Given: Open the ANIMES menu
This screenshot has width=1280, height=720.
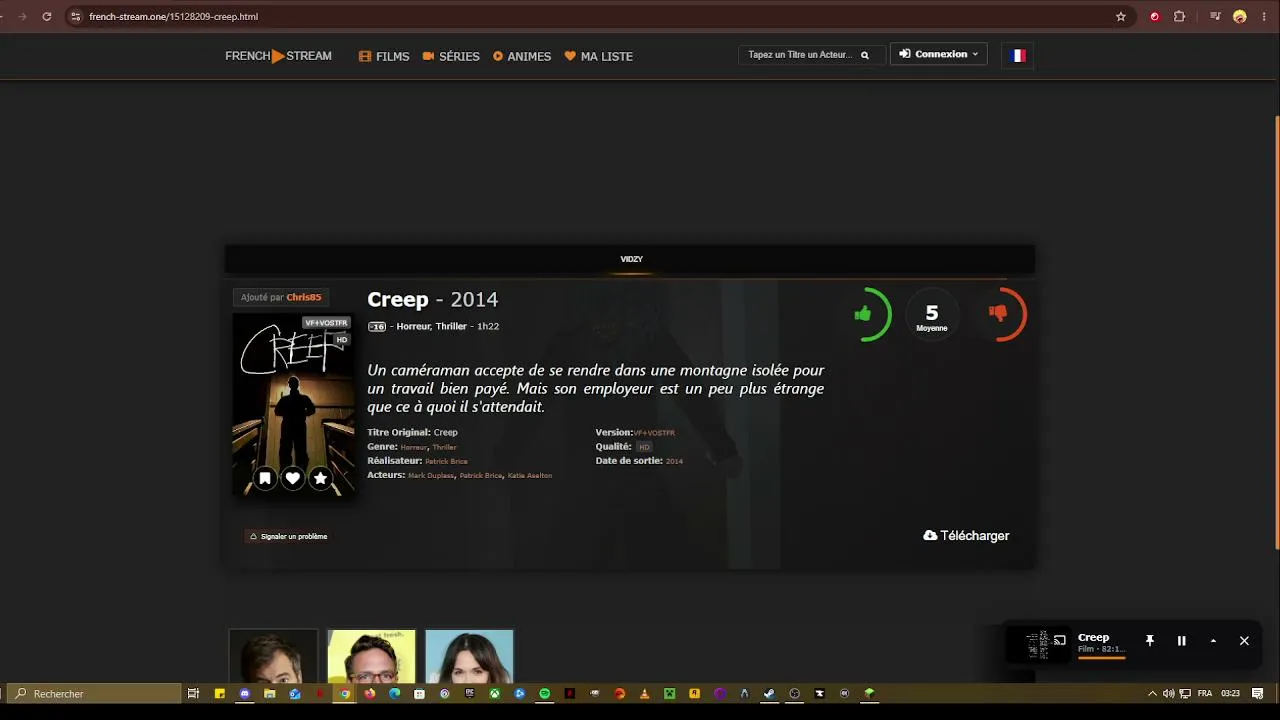Looking at the screenshot, I should [522, 56].
